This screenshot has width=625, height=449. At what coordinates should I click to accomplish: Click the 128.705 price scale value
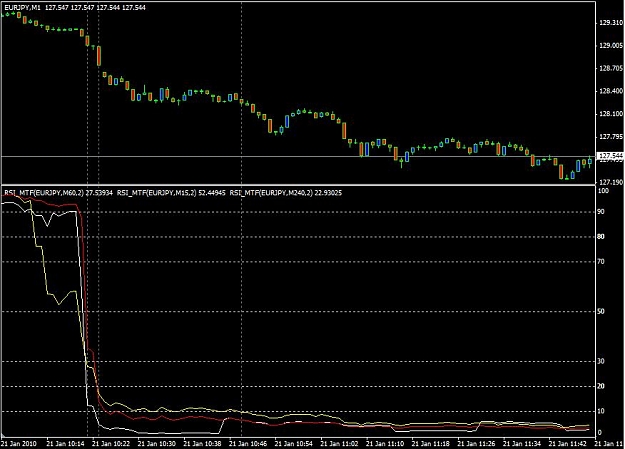(x=611, y=68)
